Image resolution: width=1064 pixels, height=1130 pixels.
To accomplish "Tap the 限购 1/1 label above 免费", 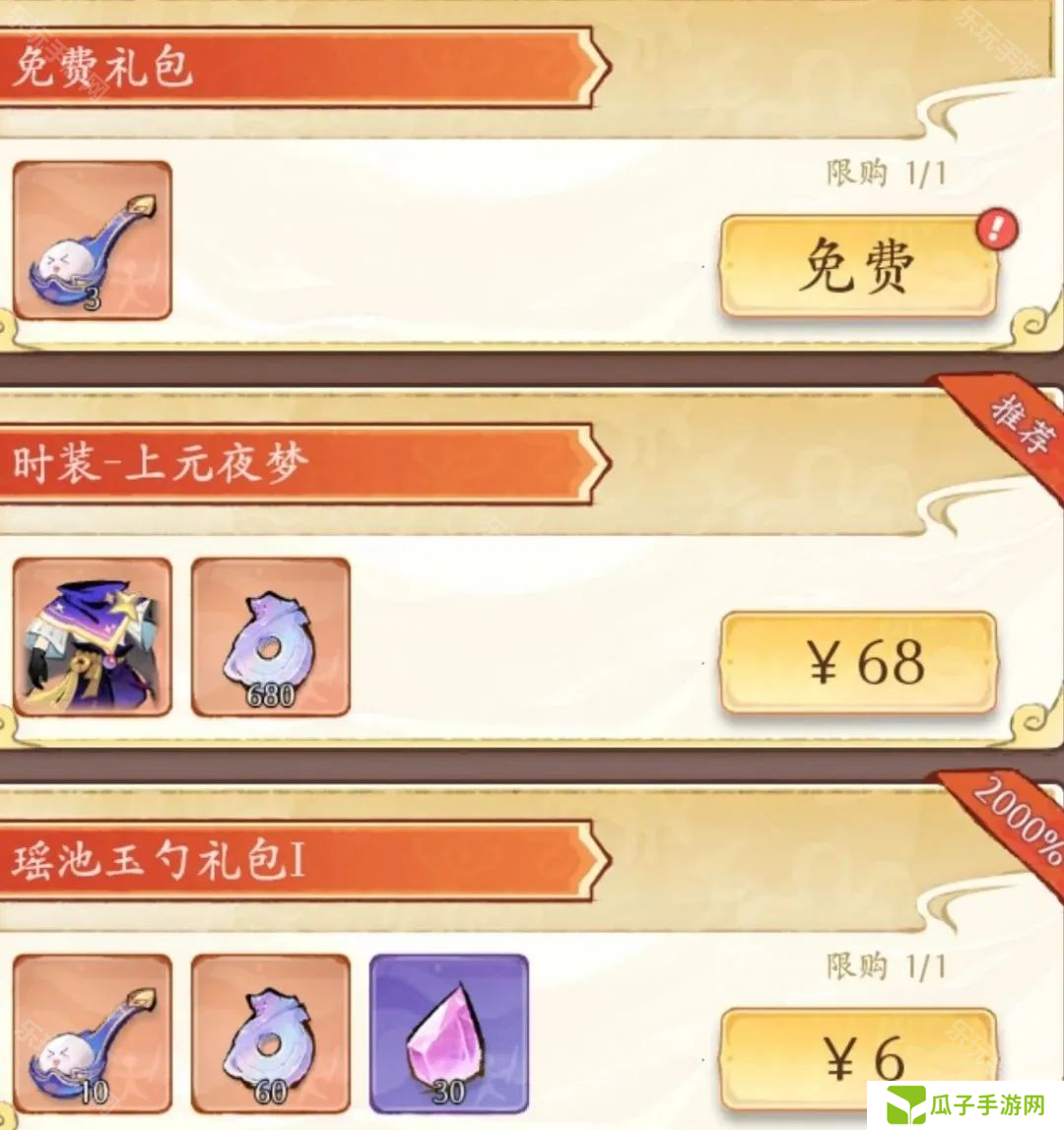I will pos(886,173).
